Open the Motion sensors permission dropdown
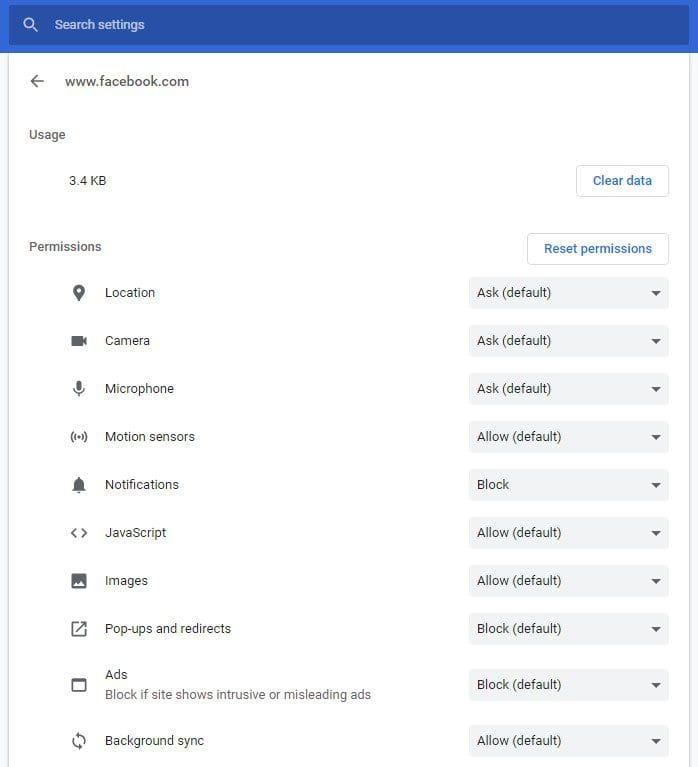This screenshot has width=698, height=767. click(x=568, y=436)
